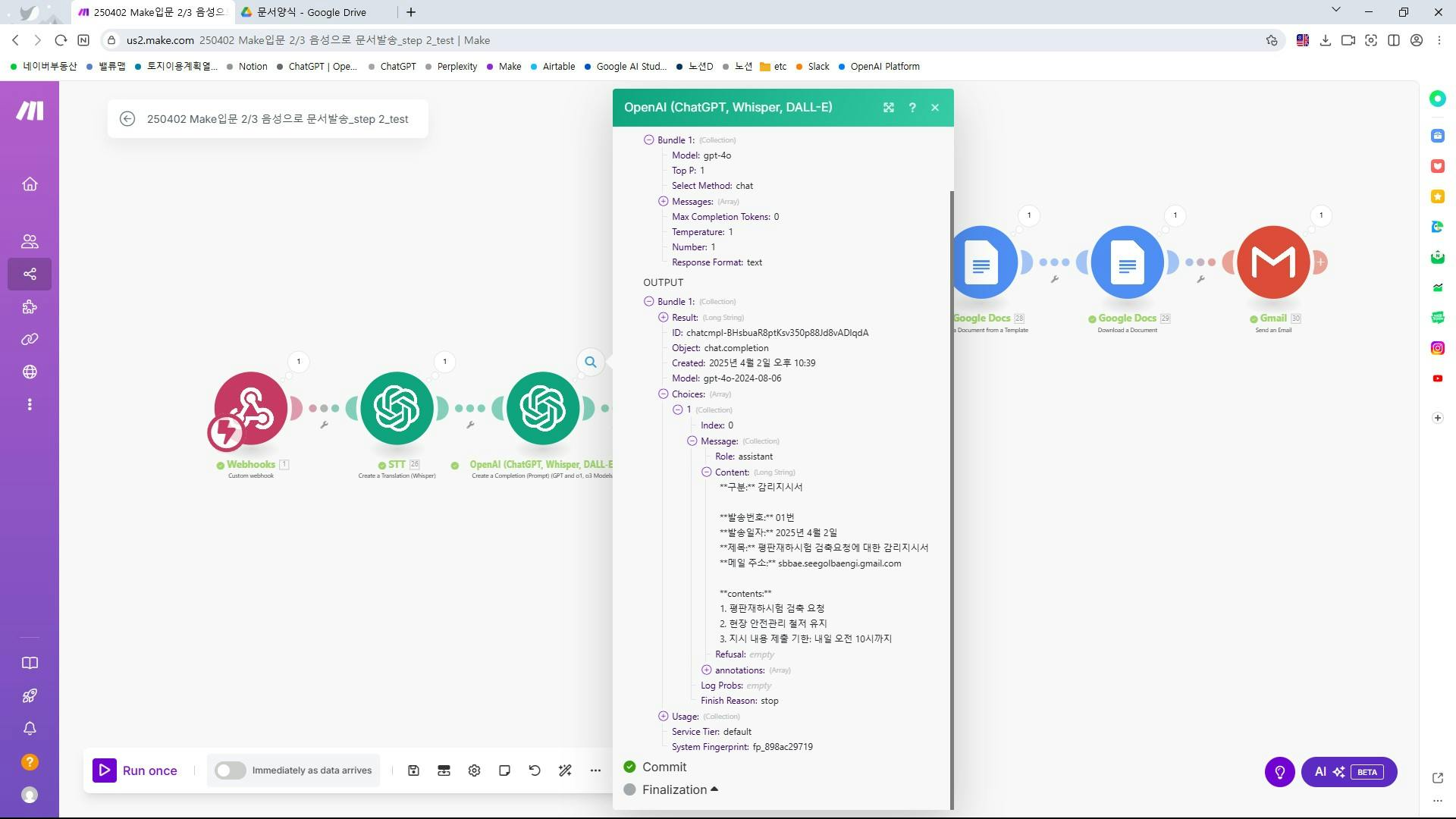1456x819 pixels.
Task: Expand the OpenAI panel to fullscreen
Action: (889, 108)
